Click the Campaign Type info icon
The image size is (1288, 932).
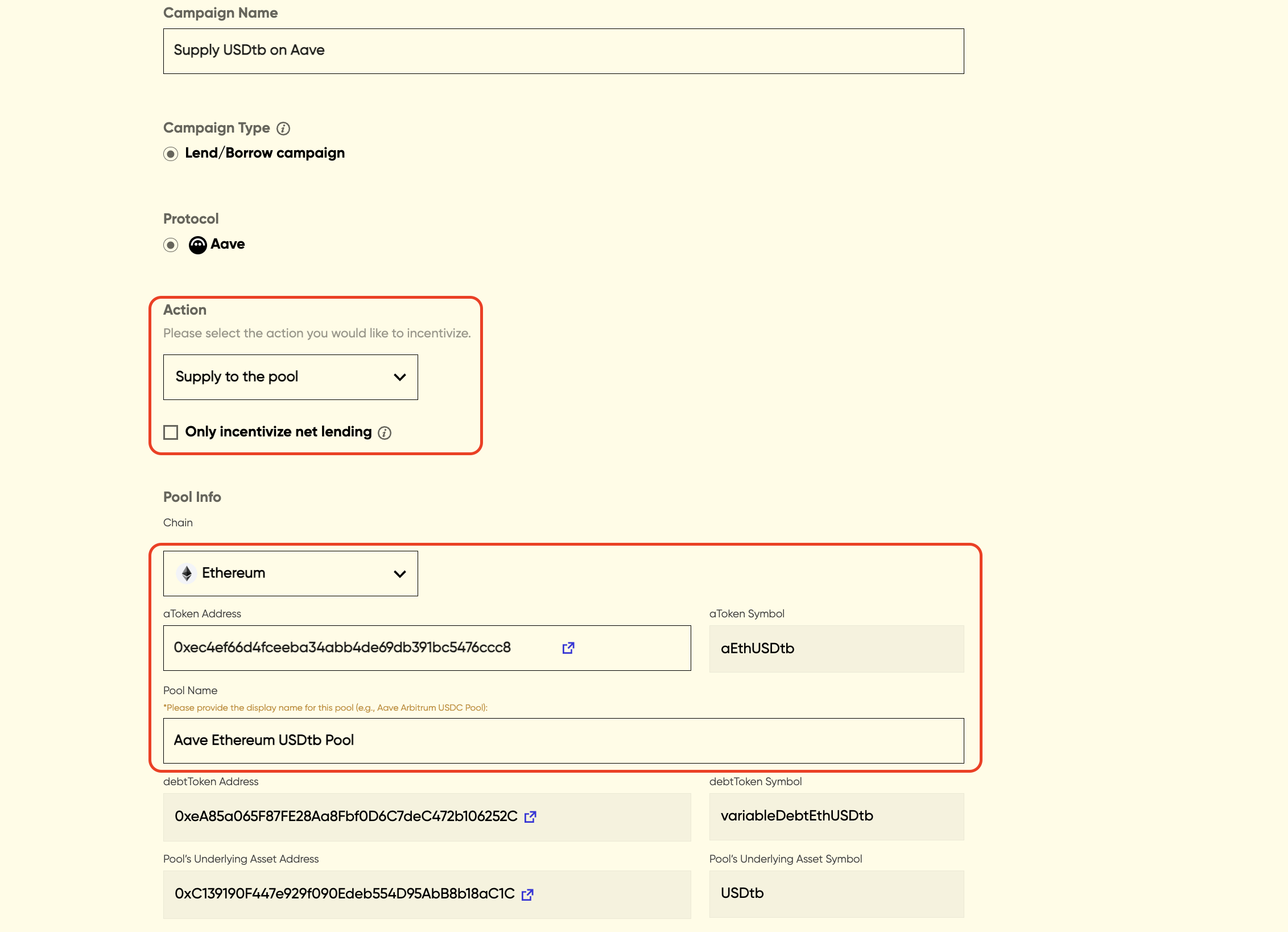point(283,129)
